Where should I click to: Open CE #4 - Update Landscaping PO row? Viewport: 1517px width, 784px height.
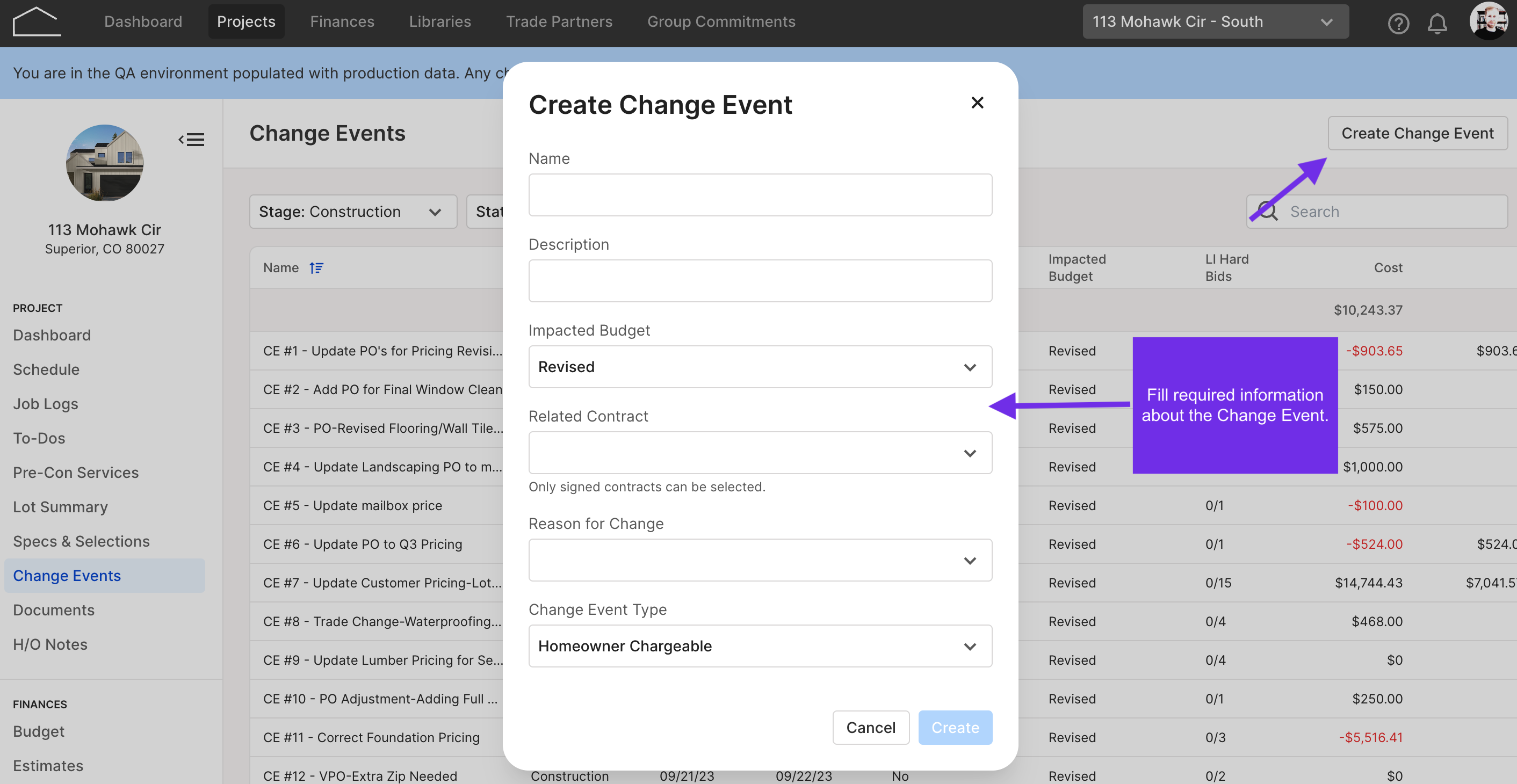click(x=383, y=467)
